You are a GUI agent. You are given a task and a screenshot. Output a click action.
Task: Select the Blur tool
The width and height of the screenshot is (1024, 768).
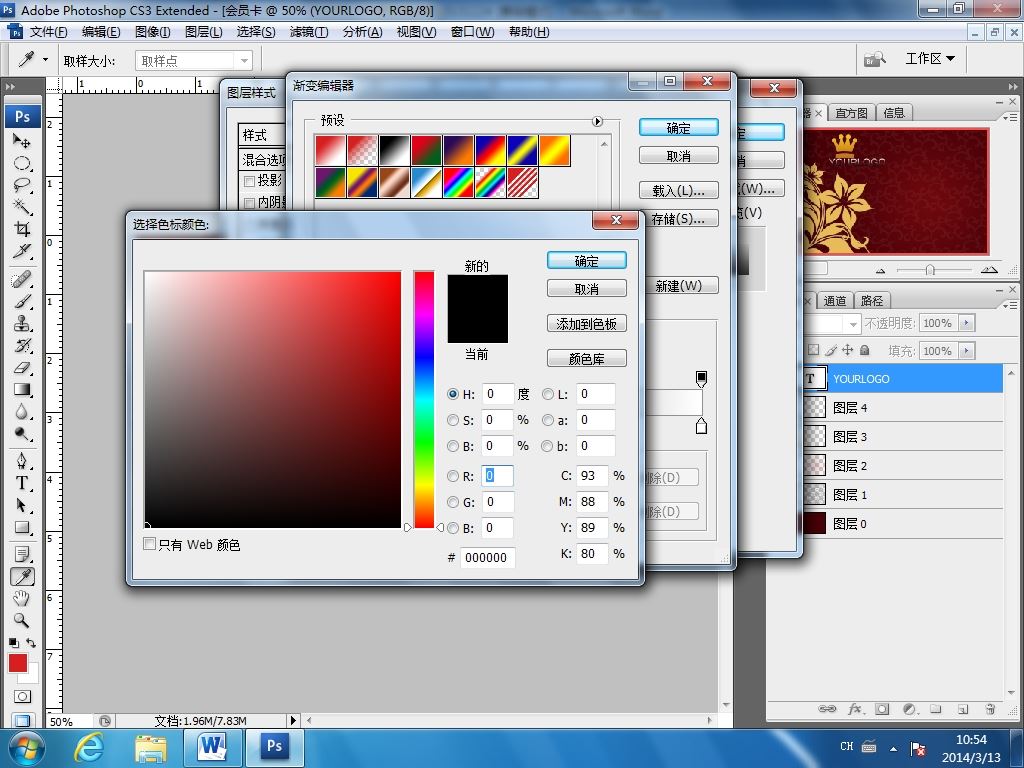point(22,411)
